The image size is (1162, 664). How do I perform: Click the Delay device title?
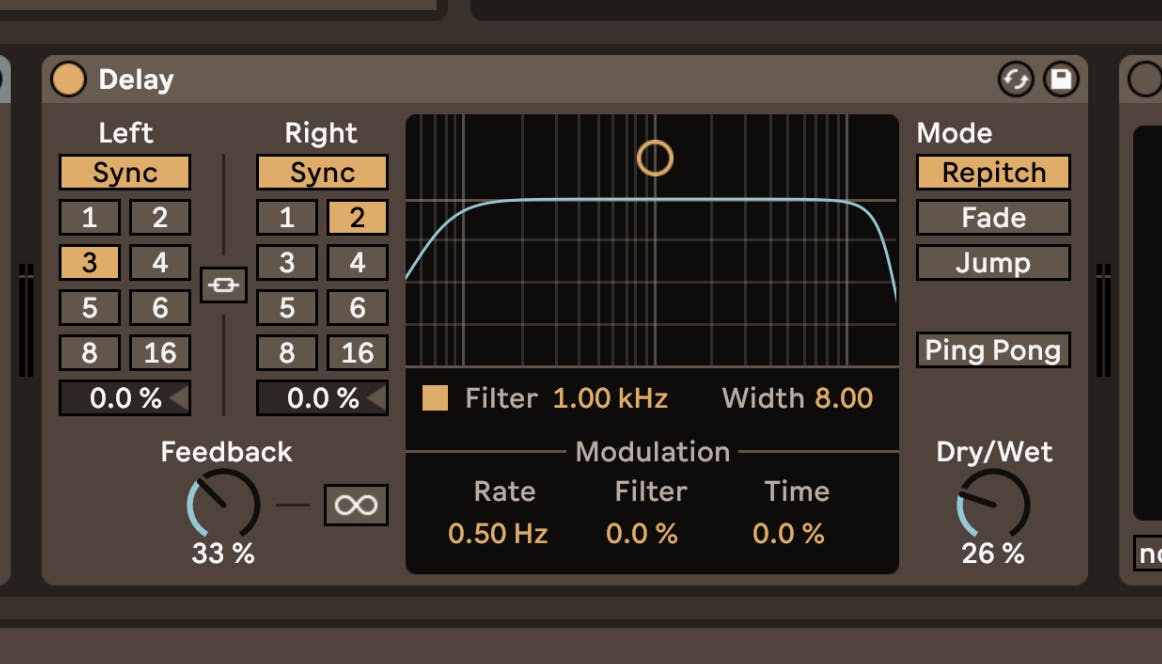click(136, 79)
